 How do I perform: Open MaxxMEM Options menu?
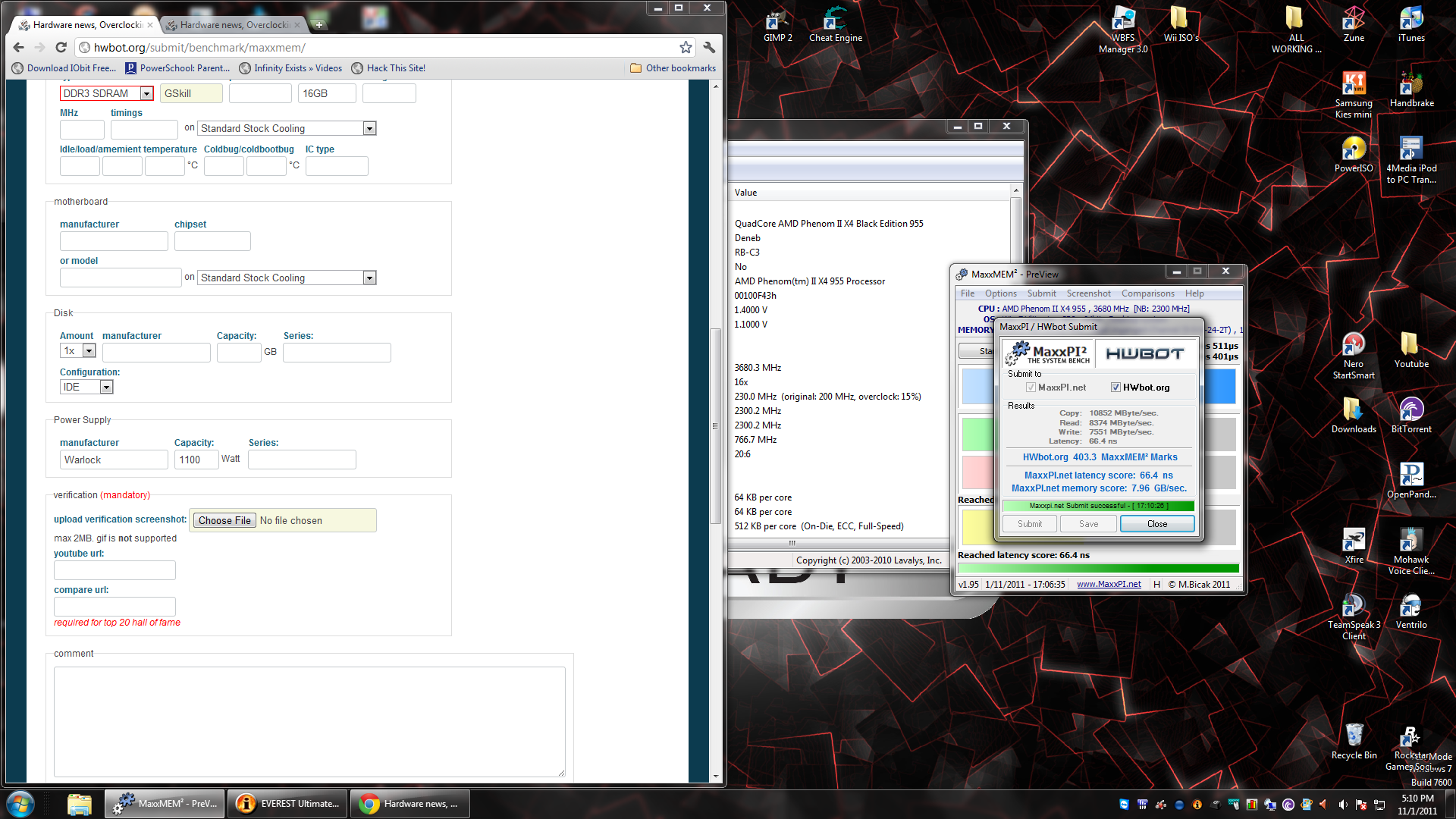[1001, 293]
